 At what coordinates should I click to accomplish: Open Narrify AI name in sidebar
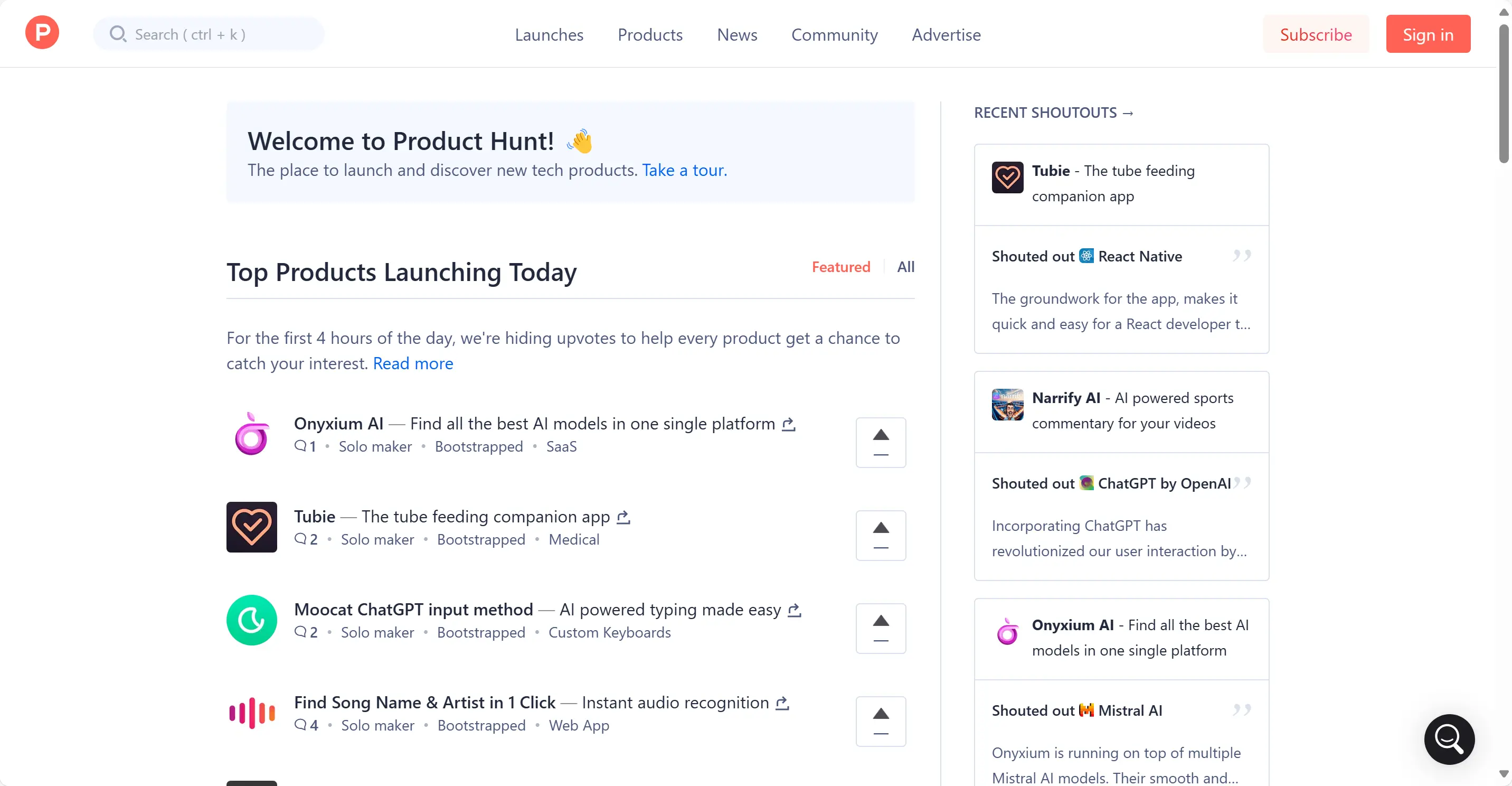pyautogui.click(x=1066, y=398)
